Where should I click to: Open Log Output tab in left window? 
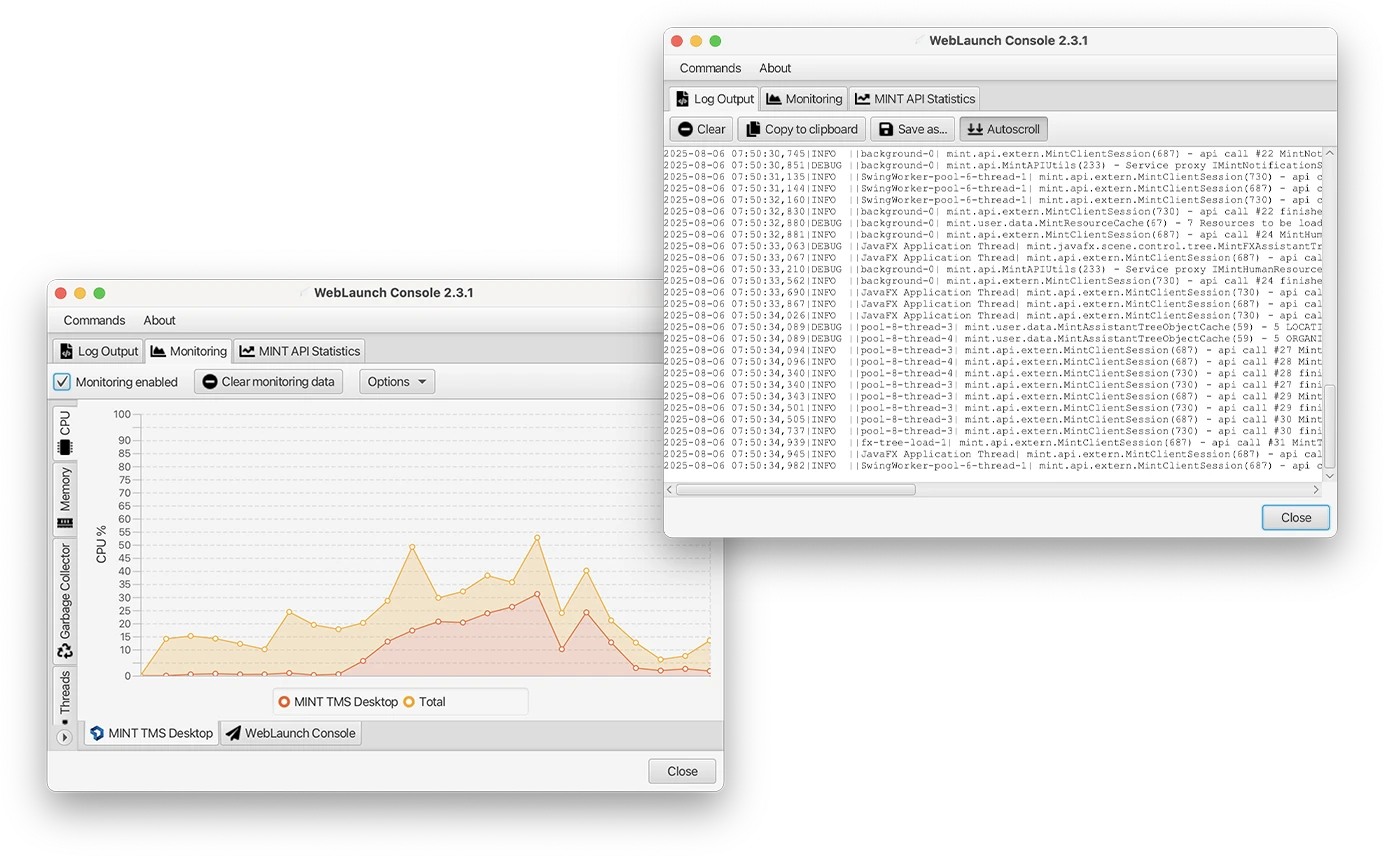click(99, 351)
